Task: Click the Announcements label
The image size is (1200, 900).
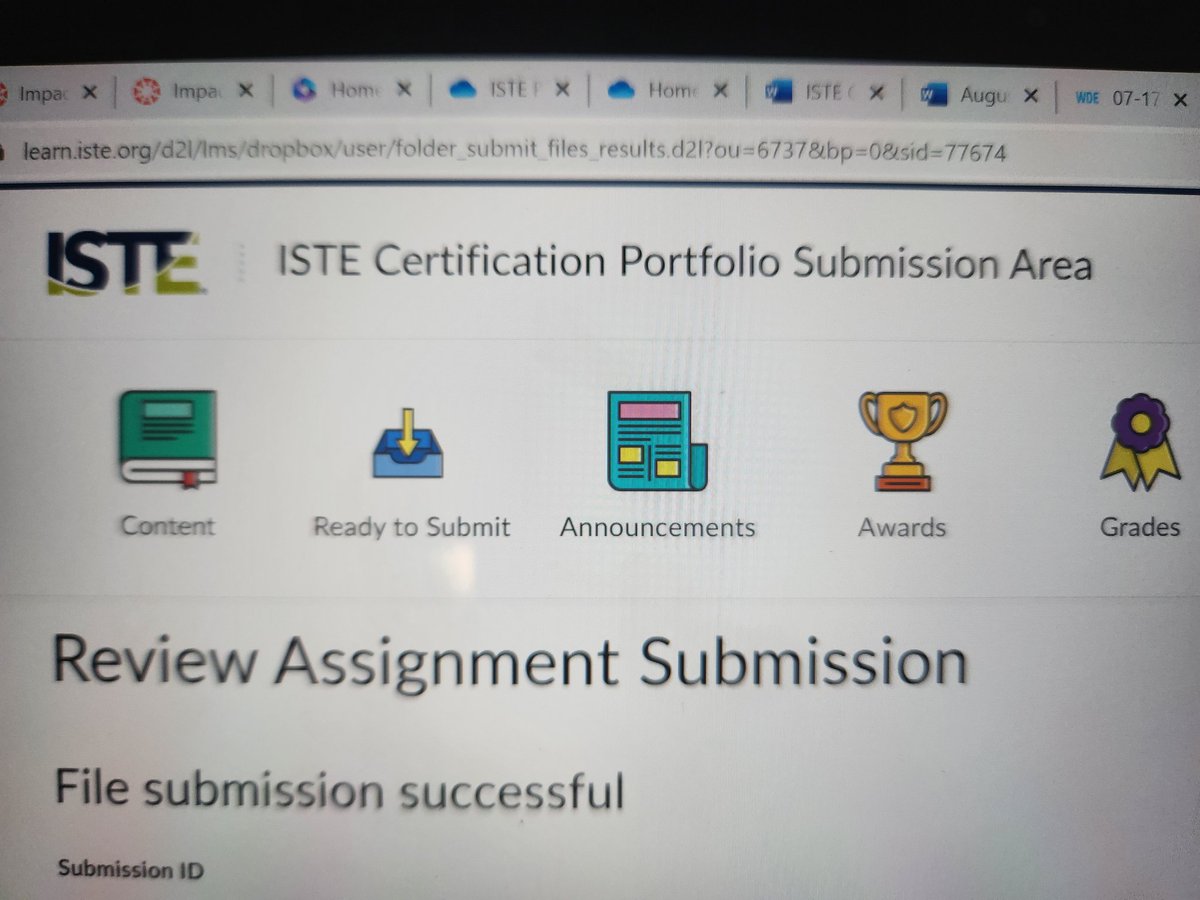Action: [657, 527]
